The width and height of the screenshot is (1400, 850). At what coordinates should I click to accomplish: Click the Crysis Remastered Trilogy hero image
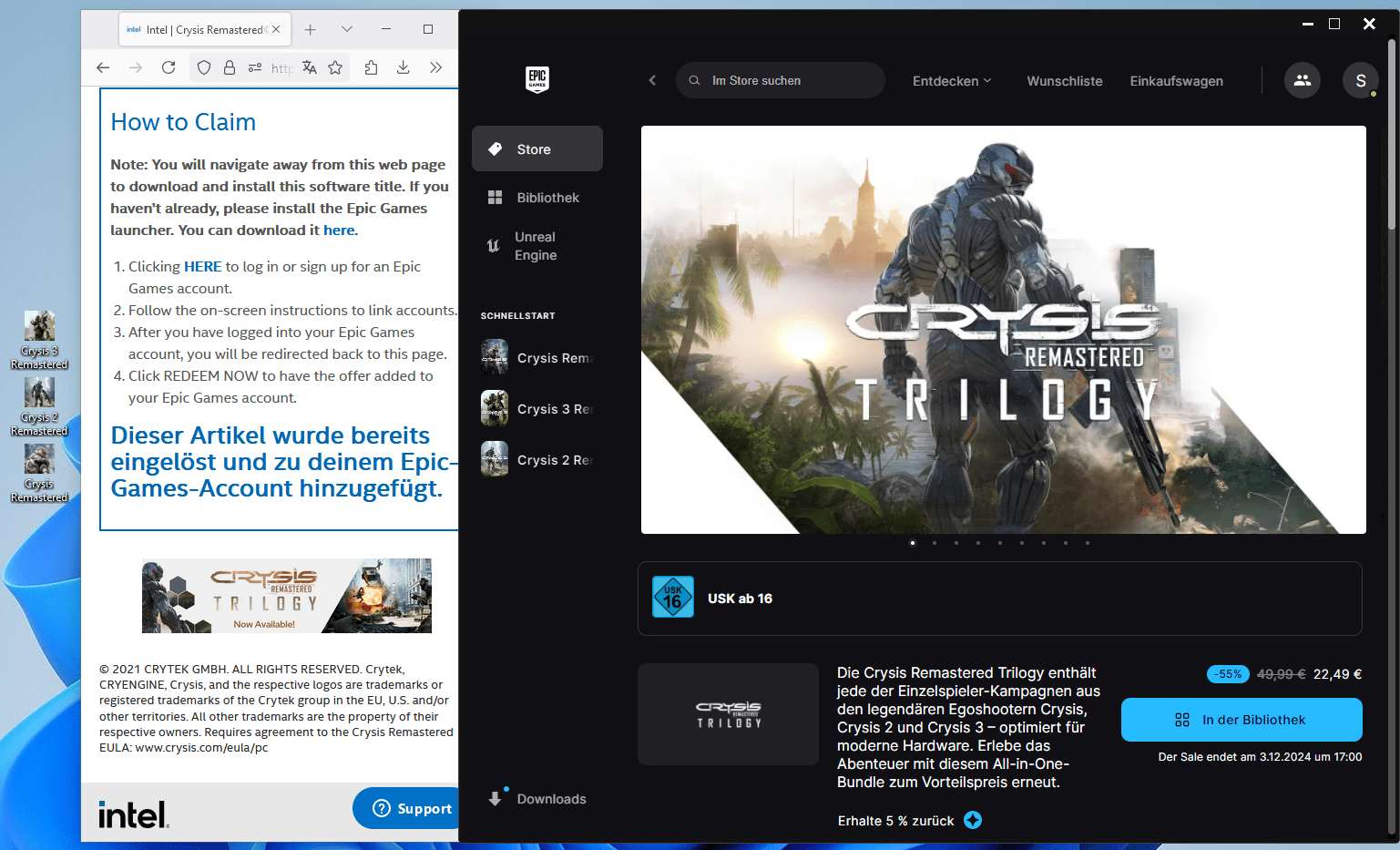point(1004,330)
